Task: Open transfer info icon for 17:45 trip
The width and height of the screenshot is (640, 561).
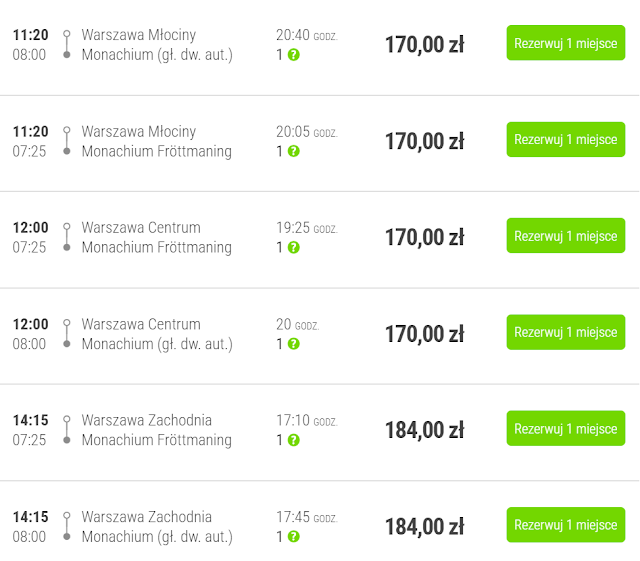Action: (293, 537)
